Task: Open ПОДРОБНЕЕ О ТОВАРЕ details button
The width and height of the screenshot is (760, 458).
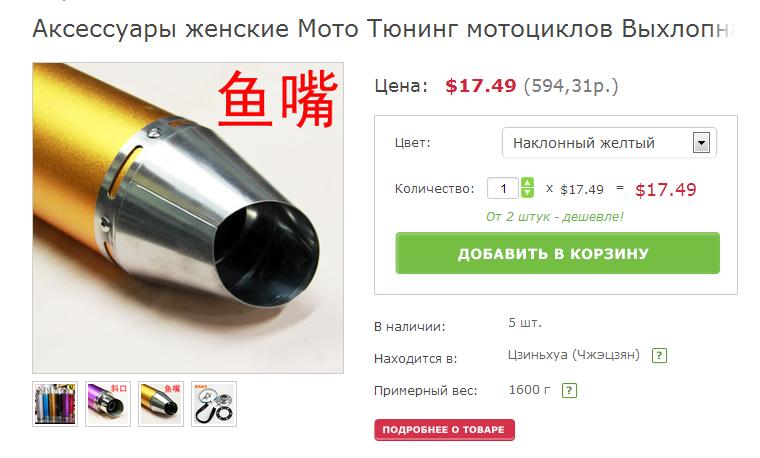Action: [444, 430]
